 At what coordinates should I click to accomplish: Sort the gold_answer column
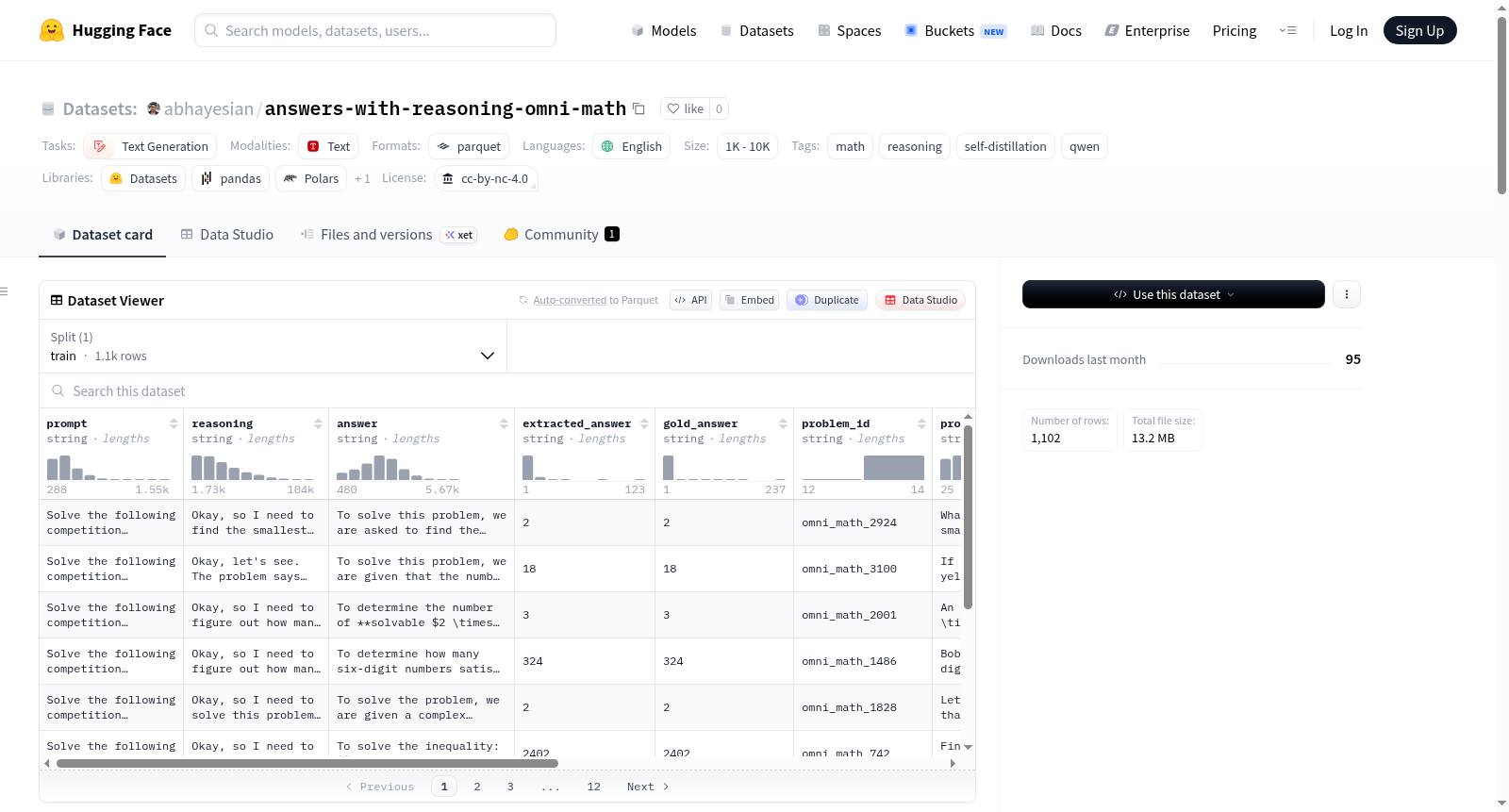(x=783, y=423)
